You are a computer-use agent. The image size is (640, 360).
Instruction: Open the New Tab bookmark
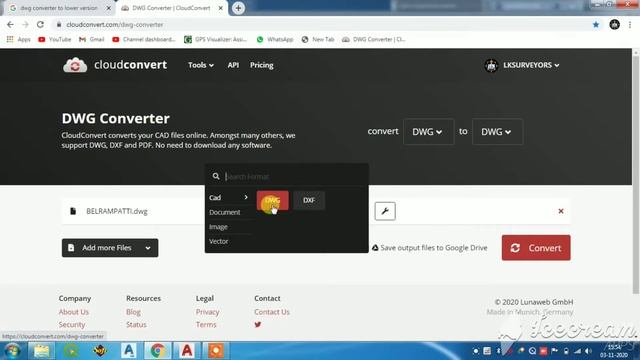(x=318, y=39)
